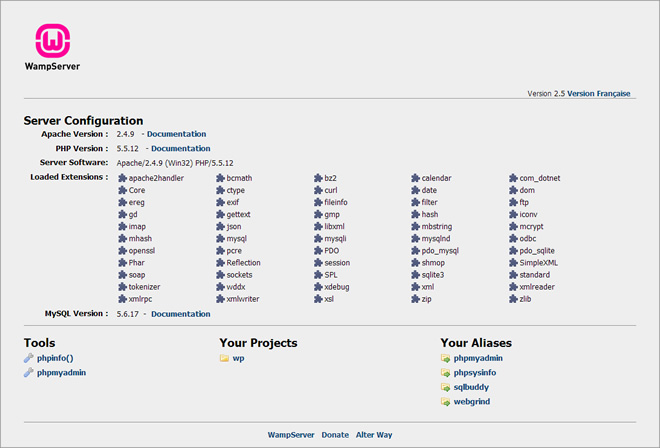The image size is (660, 448).
Task: Click the folder icon next to wp
Action: (224, 358)
